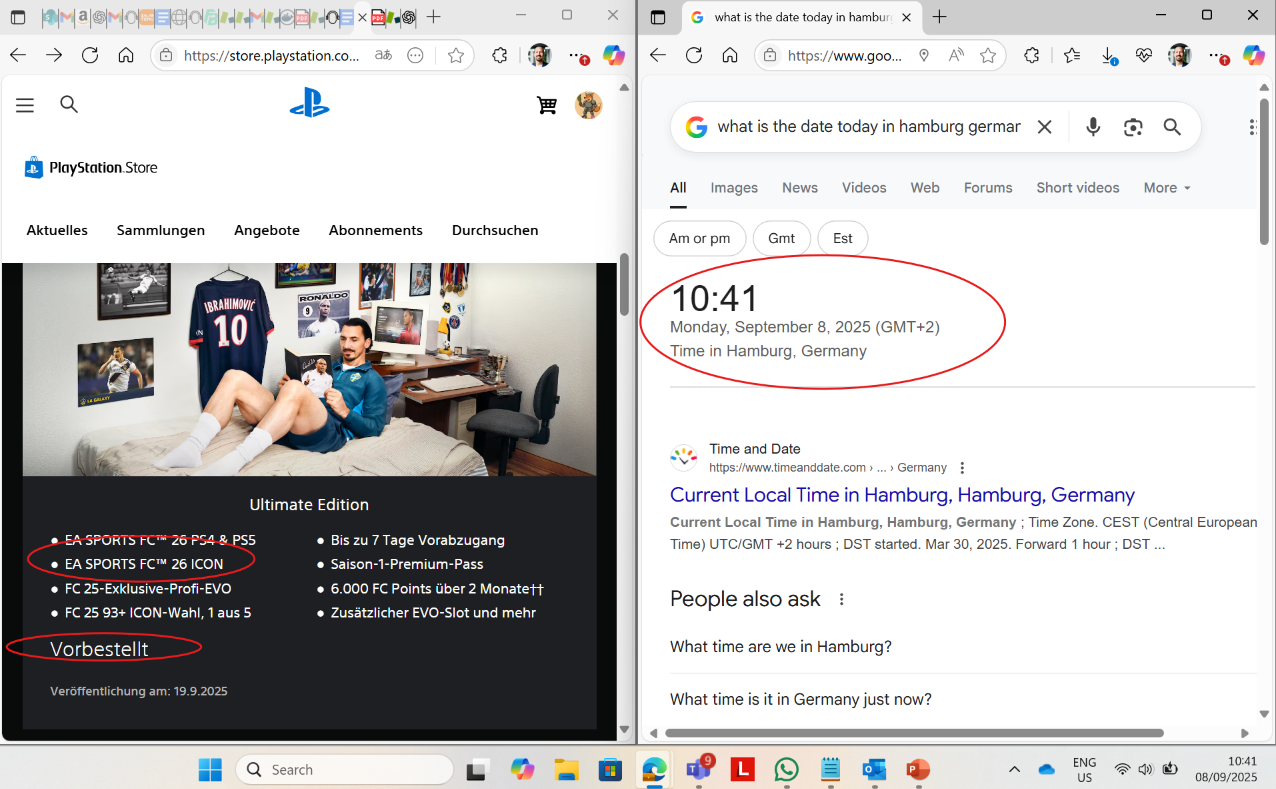
Task: Open the PlayStation shopping cart
Action: (x=546, y=105)
